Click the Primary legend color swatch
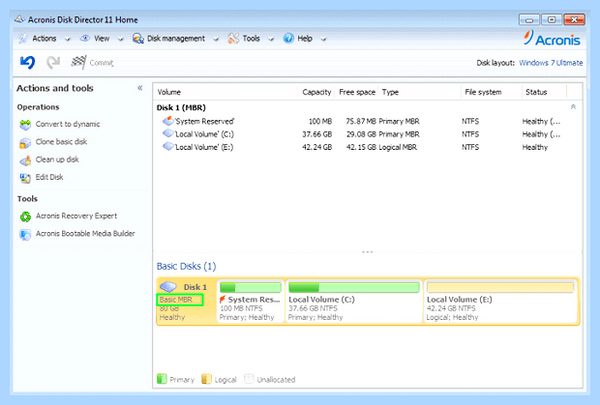Image resolution: width=600 pixels, height=405 pixels. pos(162,379)
